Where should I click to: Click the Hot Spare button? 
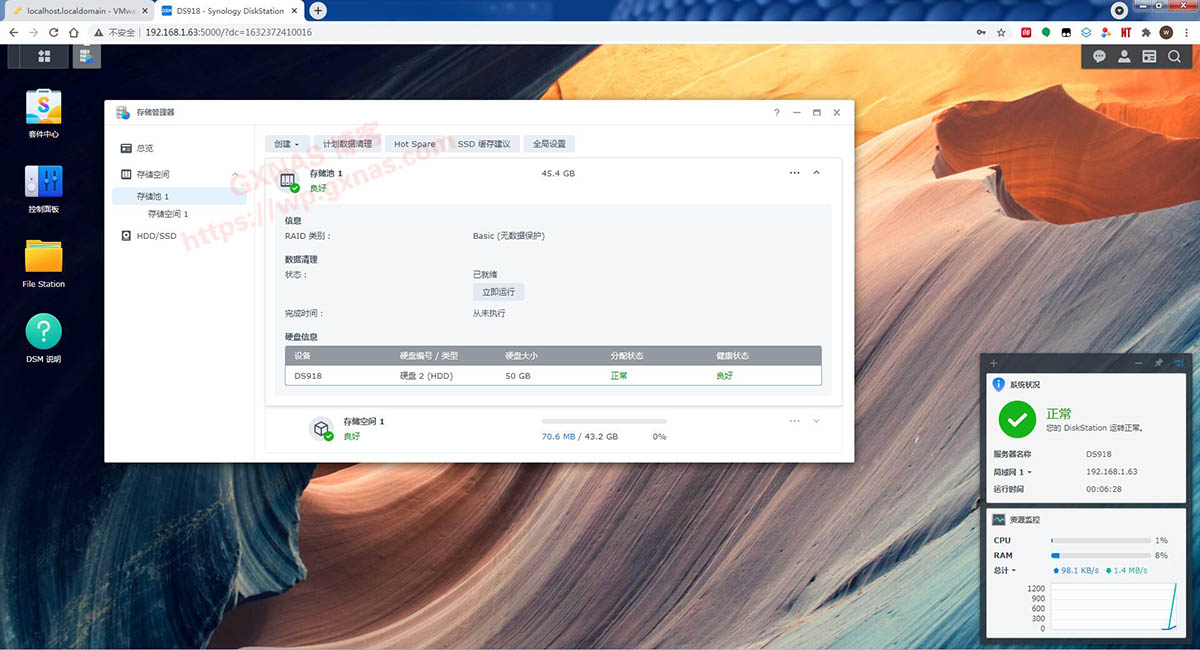coord(415,144)
